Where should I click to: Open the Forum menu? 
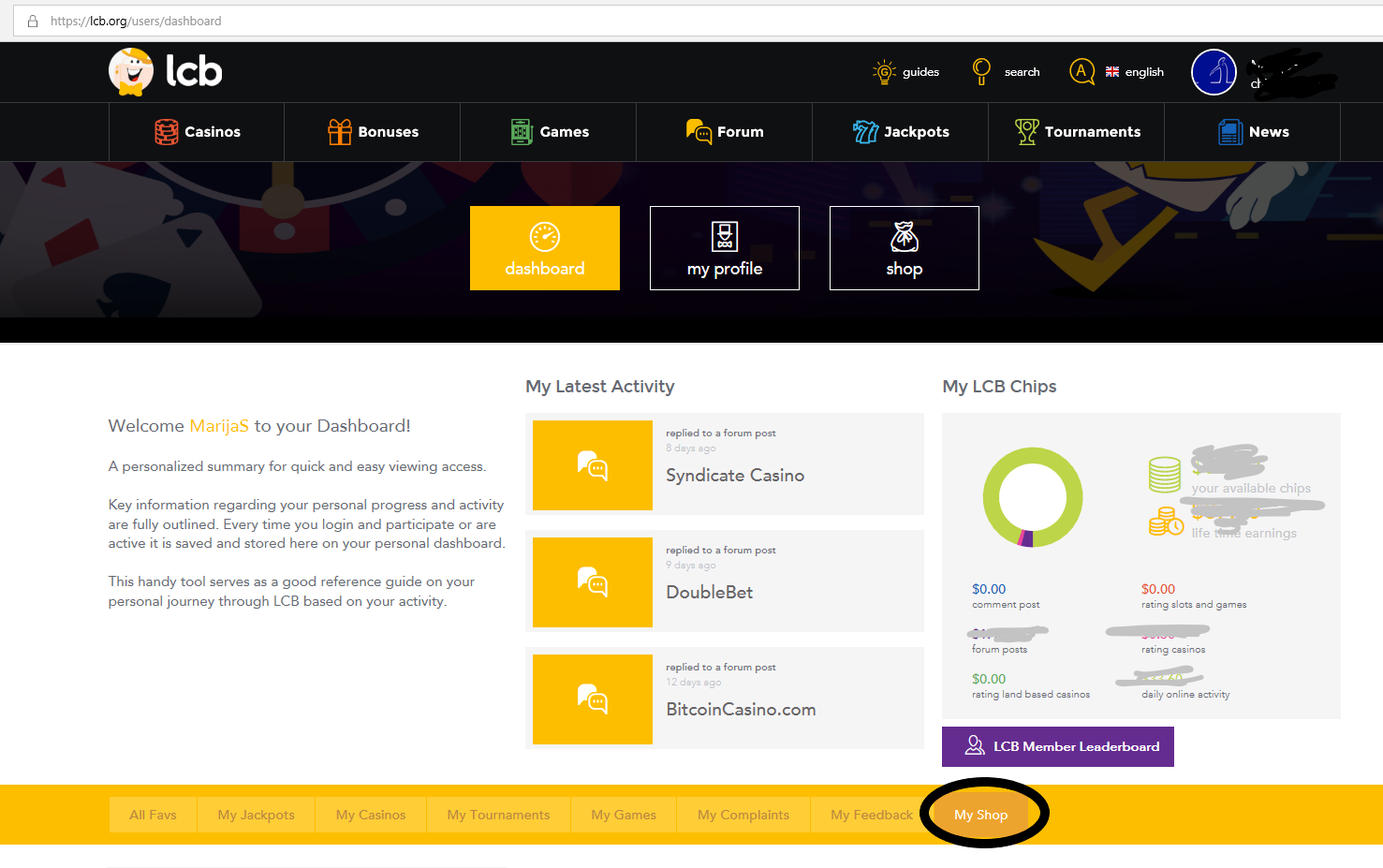725,132
